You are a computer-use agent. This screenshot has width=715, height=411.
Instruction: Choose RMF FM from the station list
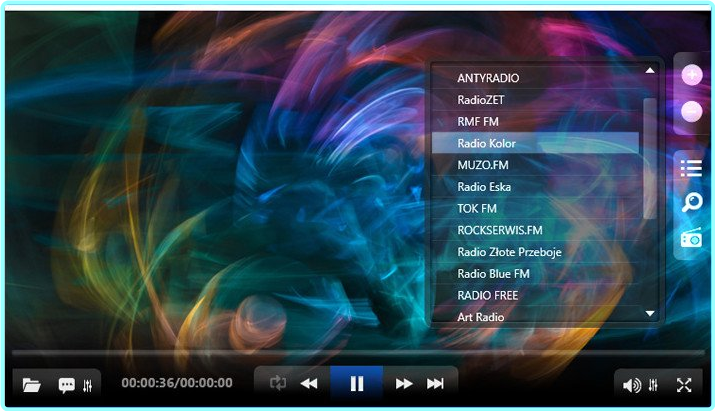point(478,122)
